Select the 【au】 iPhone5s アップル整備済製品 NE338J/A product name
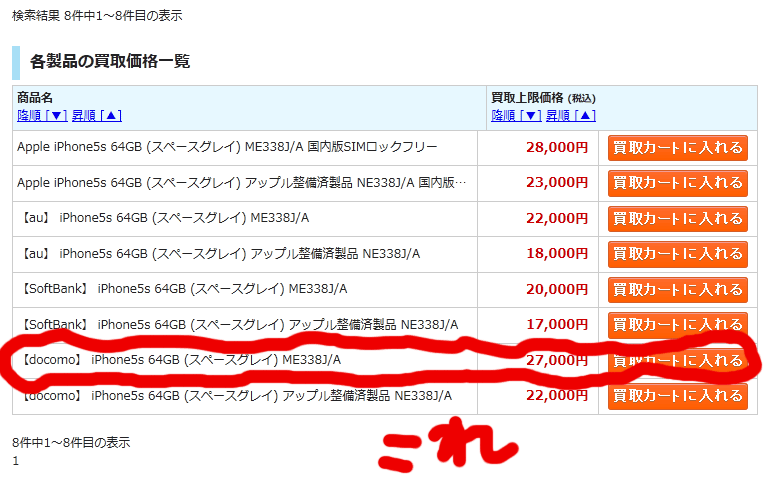Viewport: 771px width, 477px height. click(221, 254)
